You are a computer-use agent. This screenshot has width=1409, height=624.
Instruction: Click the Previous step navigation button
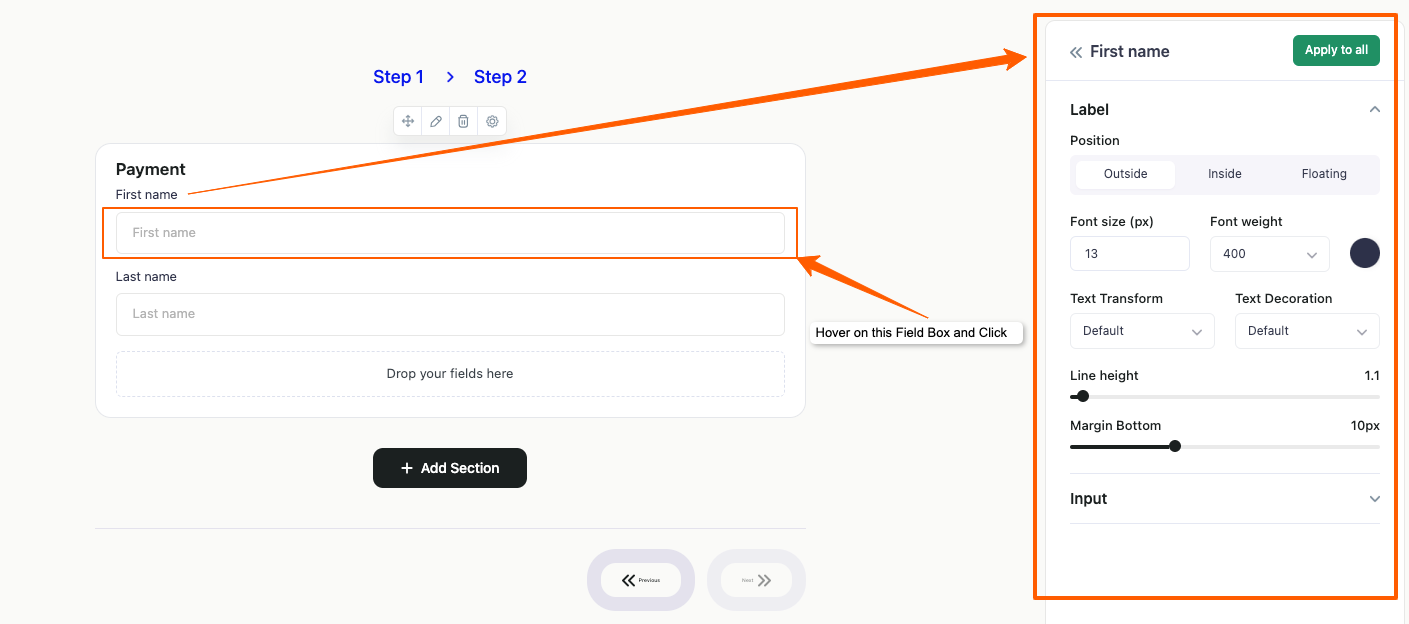point(640,580)
